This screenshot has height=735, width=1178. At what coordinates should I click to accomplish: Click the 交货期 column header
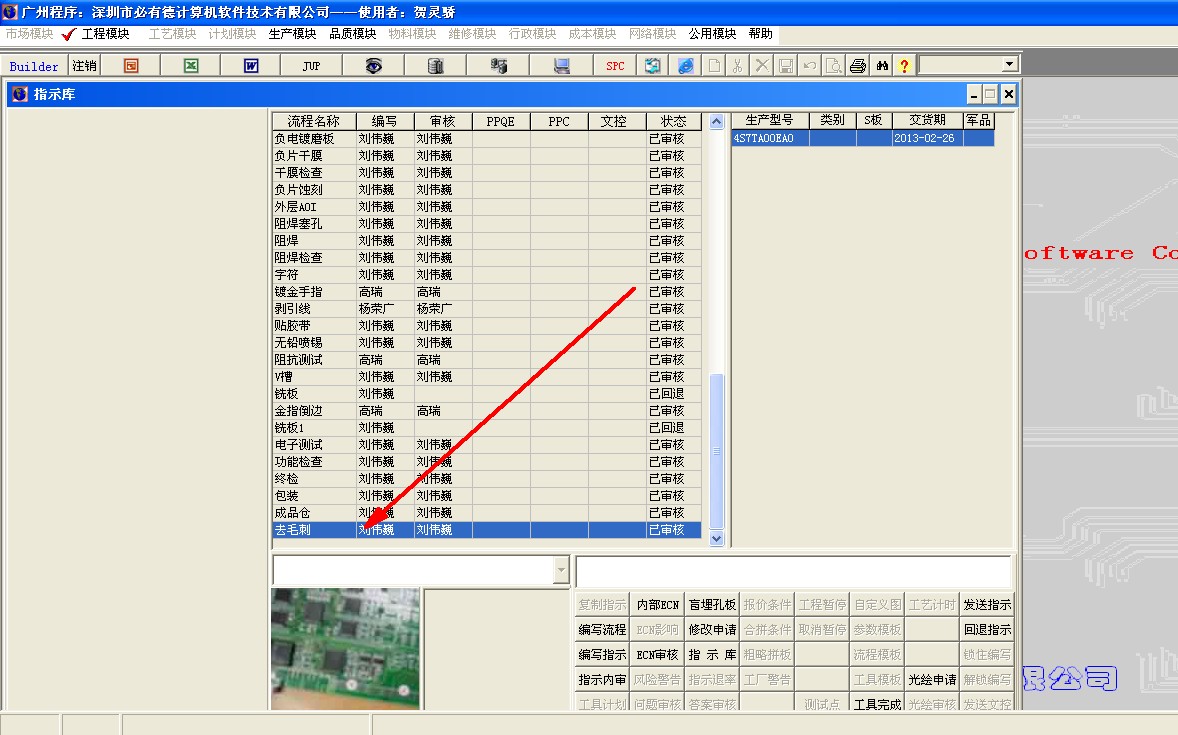[927, 120]
